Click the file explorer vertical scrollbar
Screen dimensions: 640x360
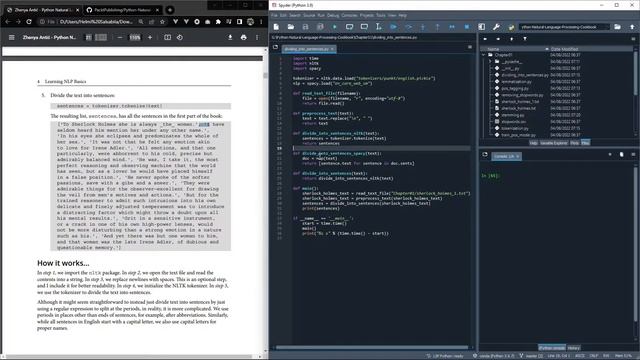[x=635, y=73]
